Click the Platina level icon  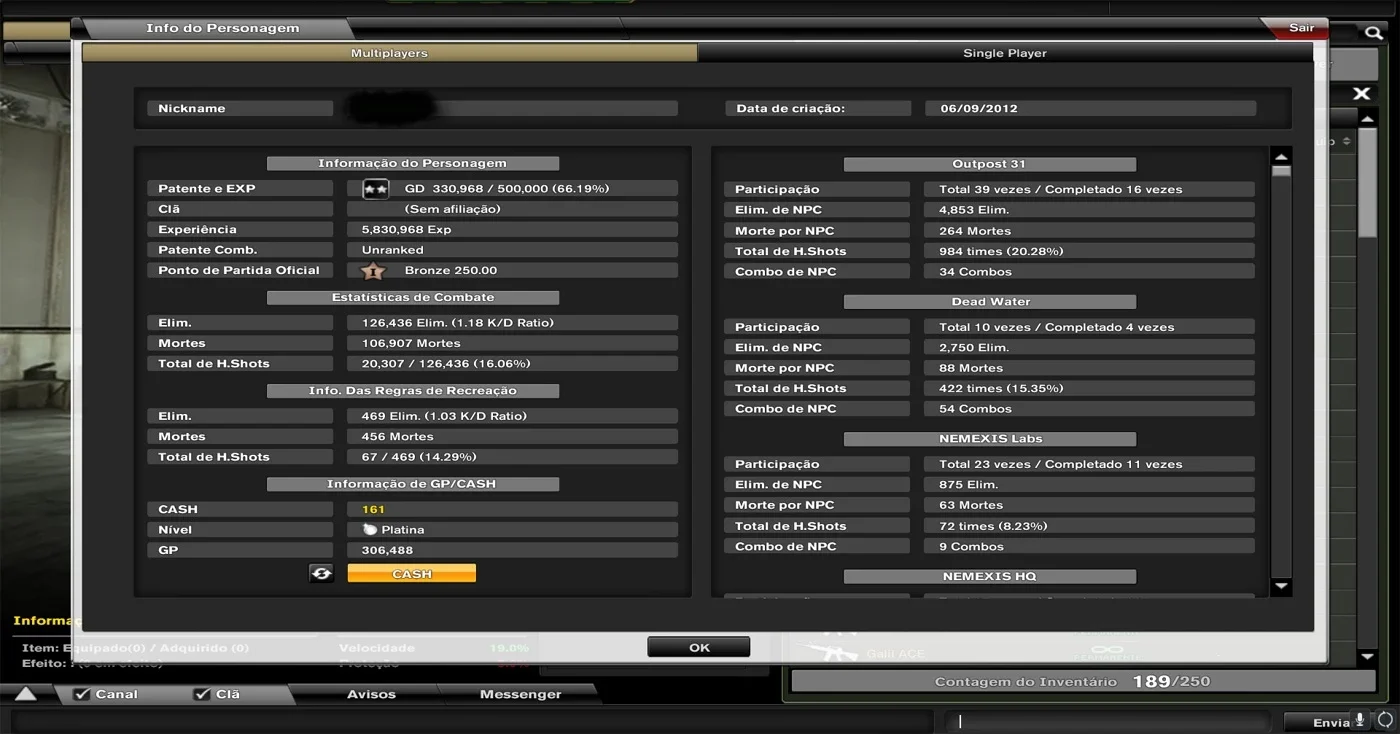click(x=369, y=529)
